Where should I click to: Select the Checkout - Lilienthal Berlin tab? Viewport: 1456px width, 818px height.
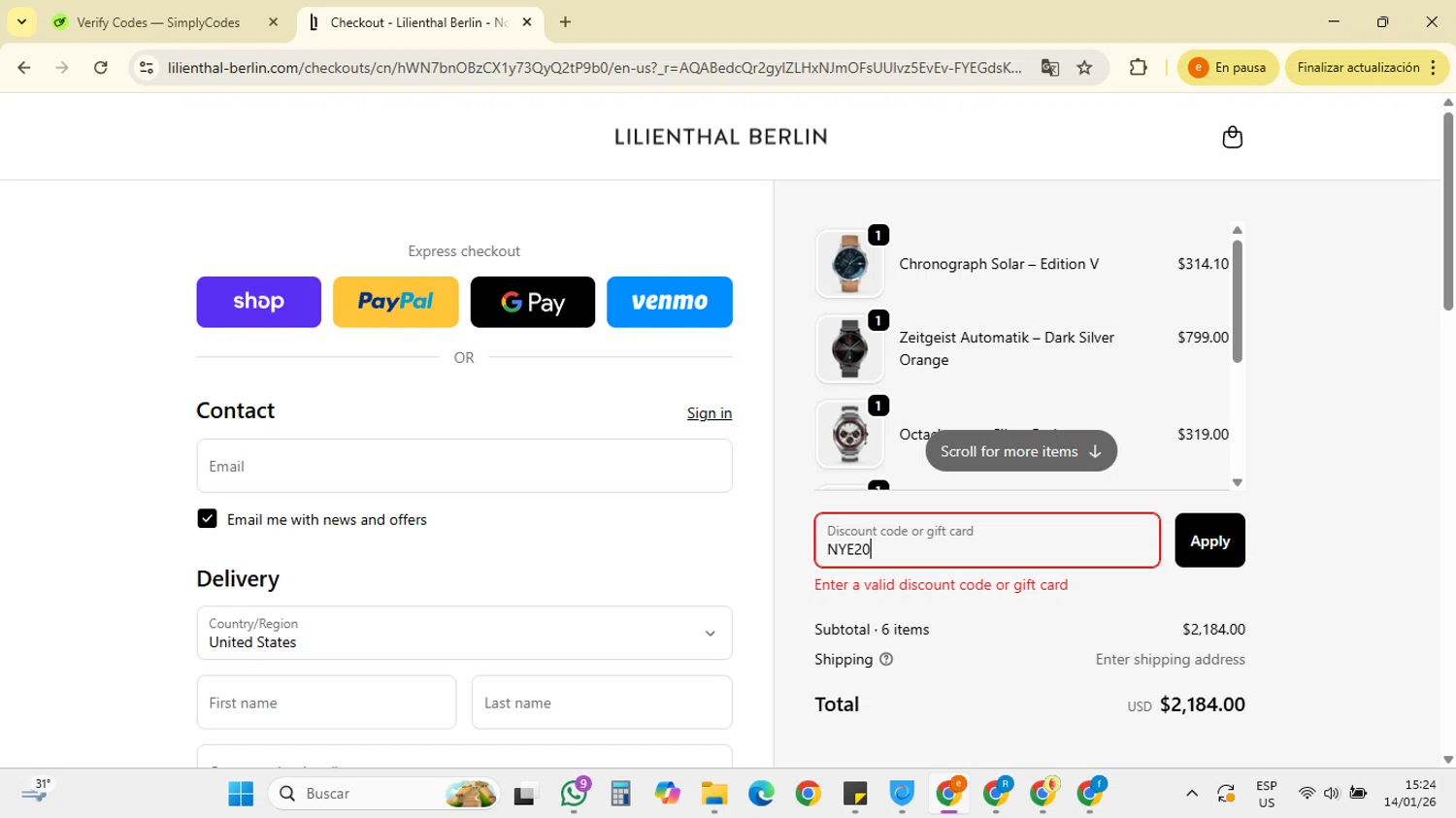tap(419, 21)
